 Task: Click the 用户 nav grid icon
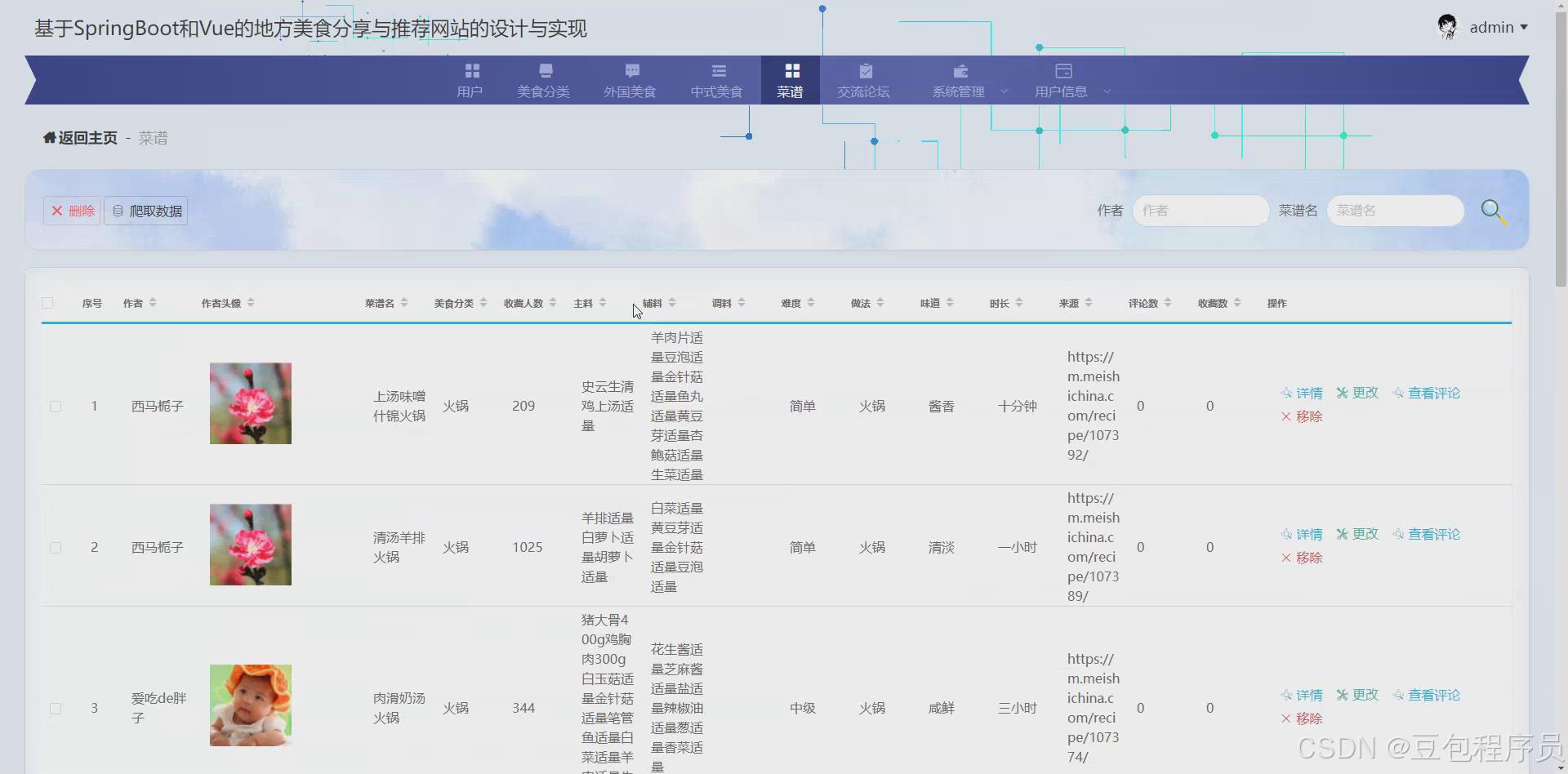click(x=472, y=71)
